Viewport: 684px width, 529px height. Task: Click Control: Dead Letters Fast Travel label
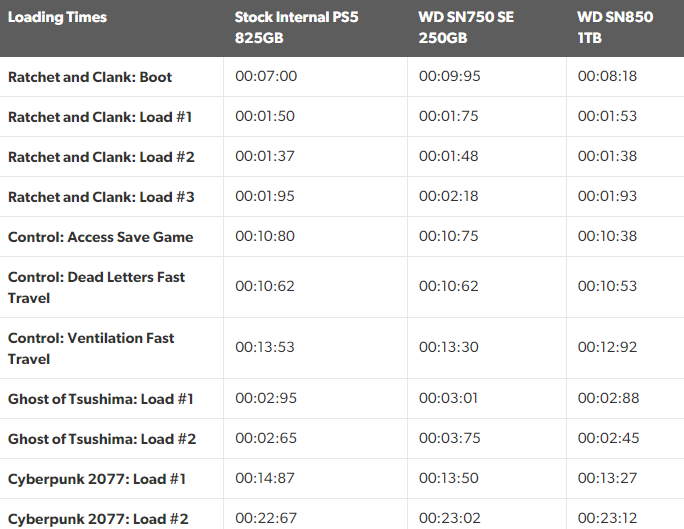[x=96, y=287]
